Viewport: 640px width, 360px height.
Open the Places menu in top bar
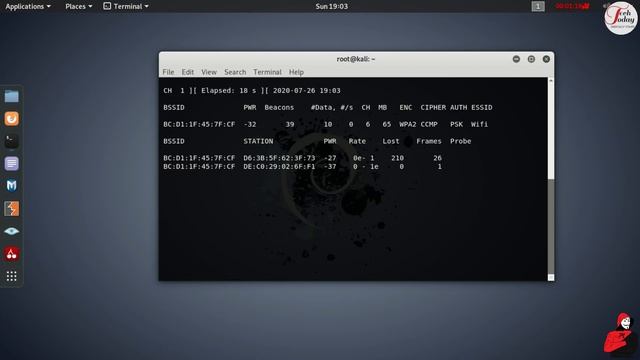(x=78, y=6)
